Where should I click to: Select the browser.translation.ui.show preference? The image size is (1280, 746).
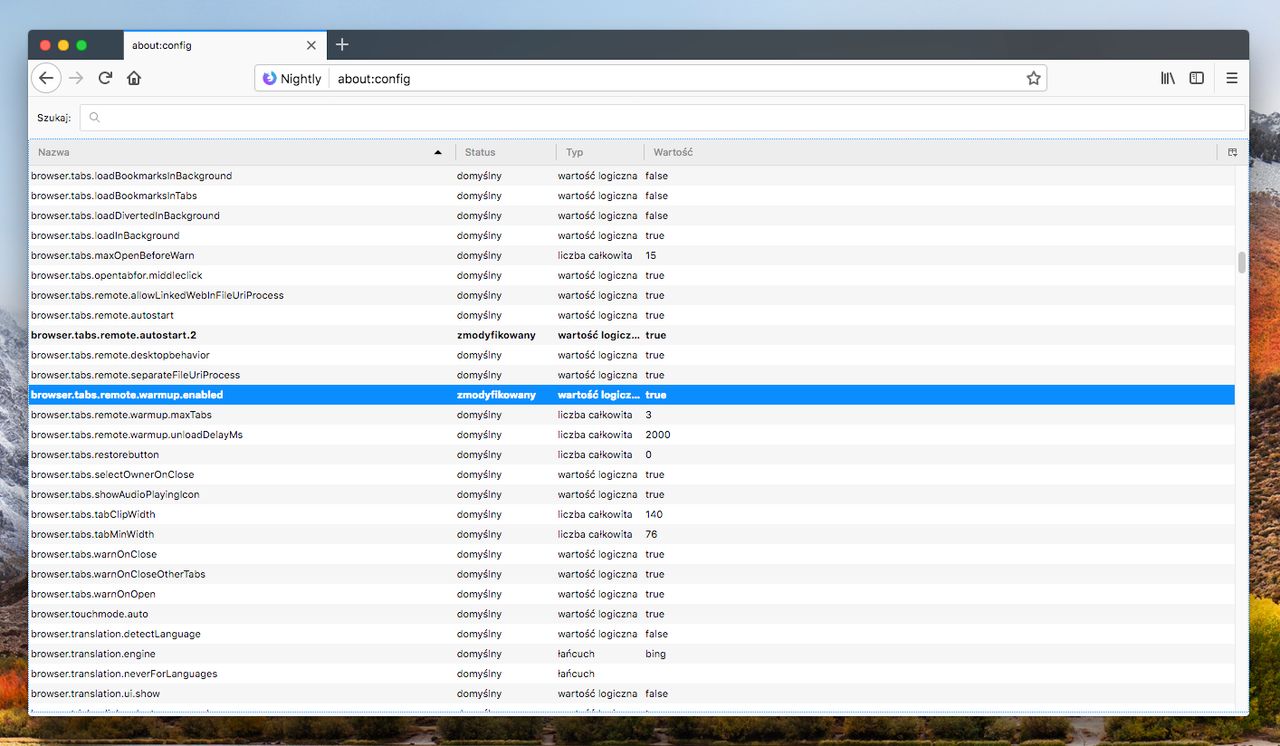pos(632,694)
